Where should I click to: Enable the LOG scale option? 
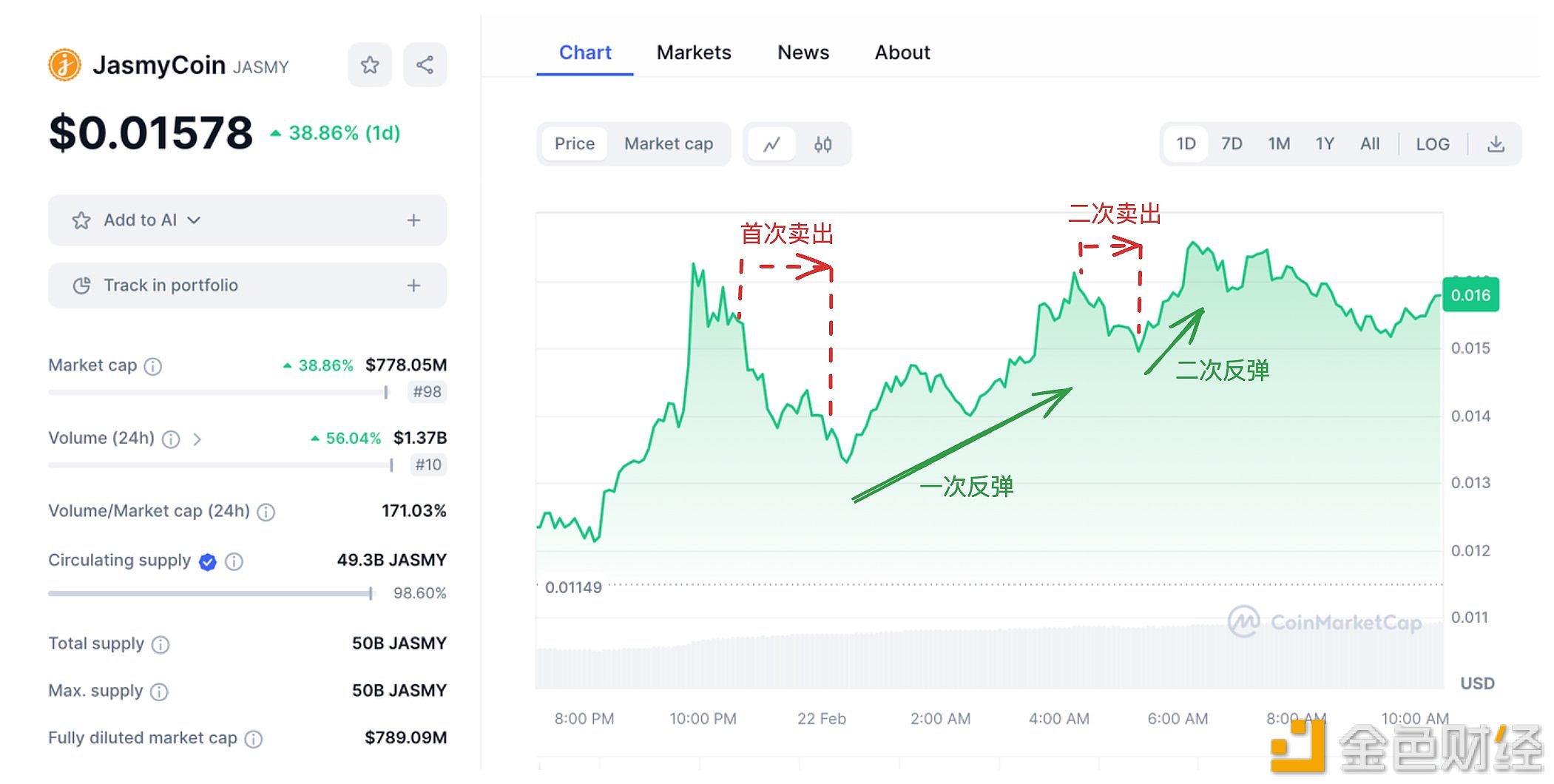(1432, 144)
